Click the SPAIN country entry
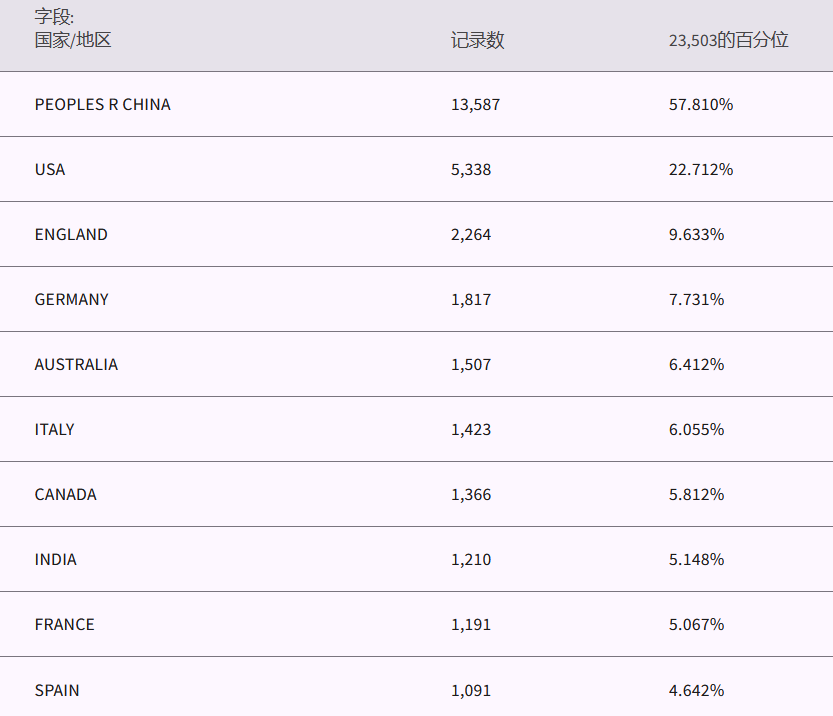The image size is (833, 716). (57, 690)
